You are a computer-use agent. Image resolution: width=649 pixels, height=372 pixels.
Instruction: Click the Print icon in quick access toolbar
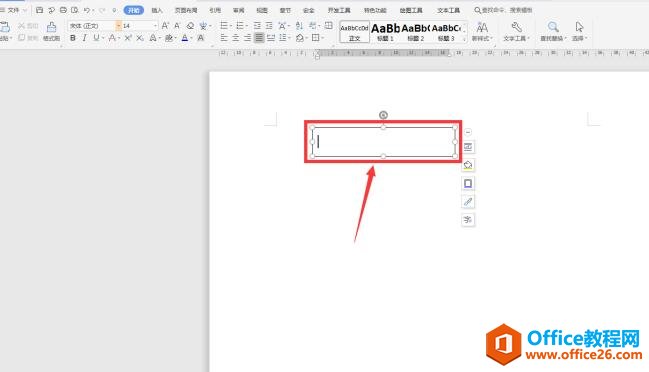[63, 10]
